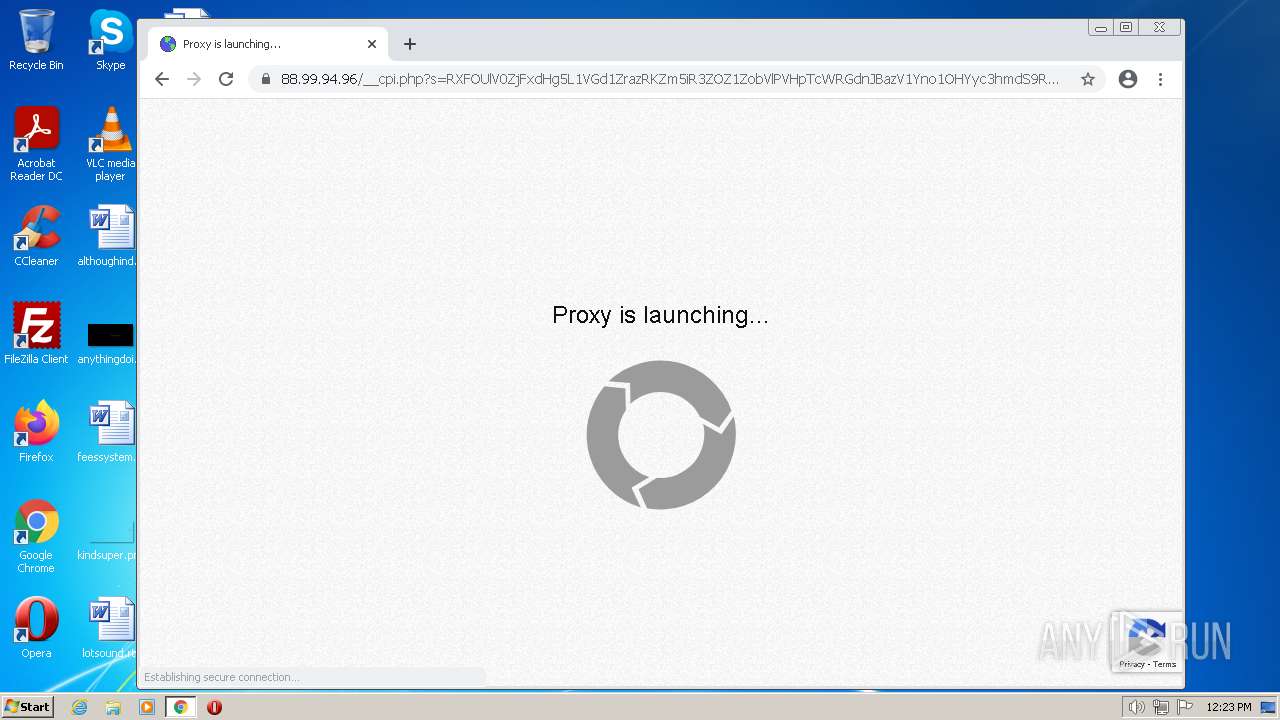Image resolution: width=1280 pixels, height=720 pixels.
Task: Launch Internet Explorer from the taskbar
Action: tap(80, 707)
